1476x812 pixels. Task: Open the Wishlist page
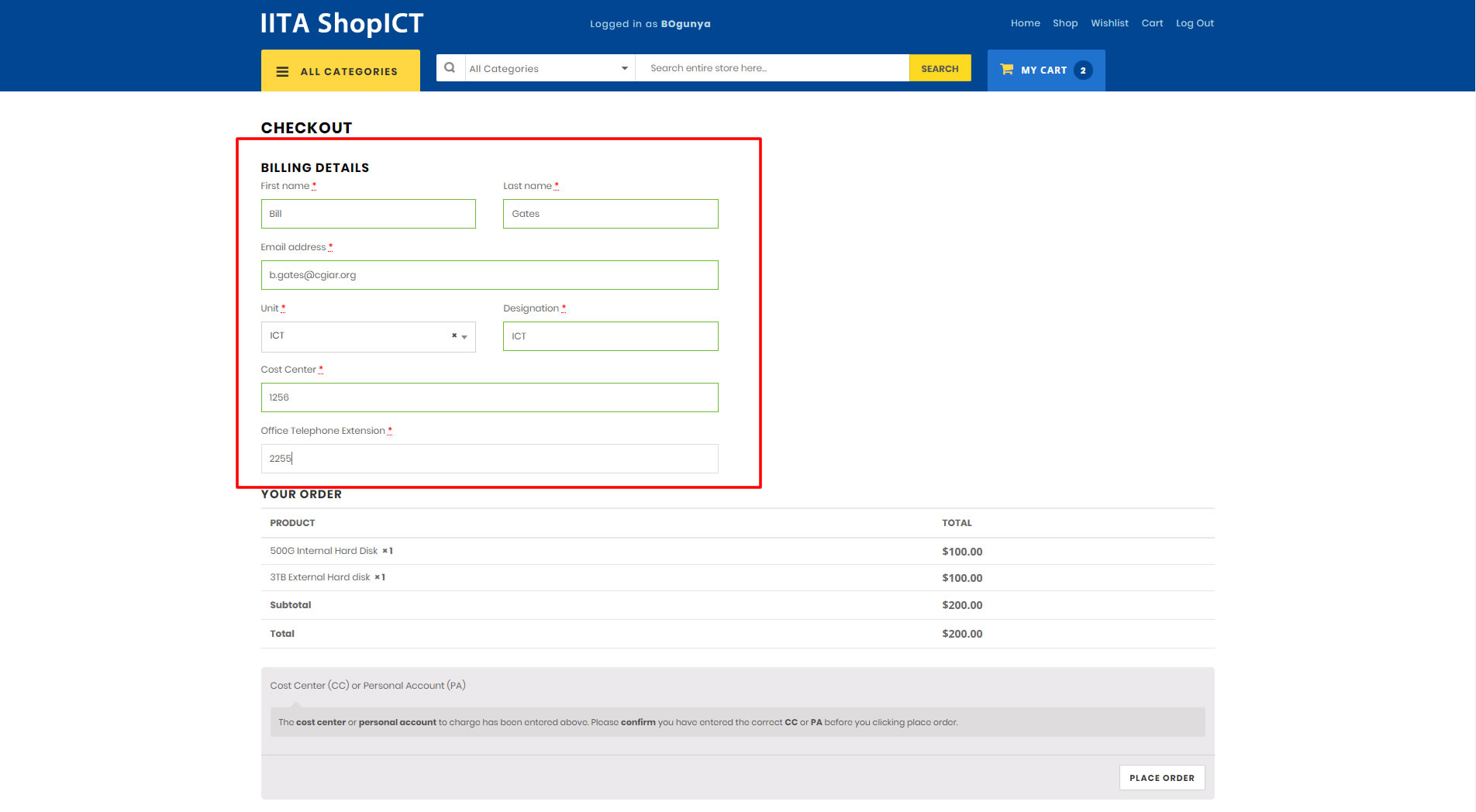pyautogui.click(x=1109, y=23)
